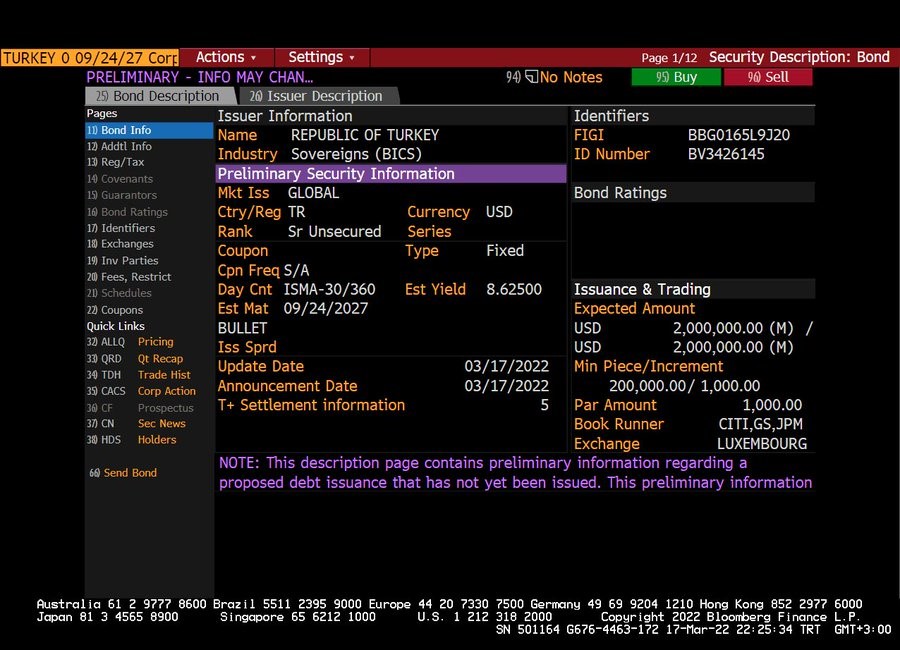Open the CACS Corp Action quick link
Screen dimensions: 900x650
point(141,391)
